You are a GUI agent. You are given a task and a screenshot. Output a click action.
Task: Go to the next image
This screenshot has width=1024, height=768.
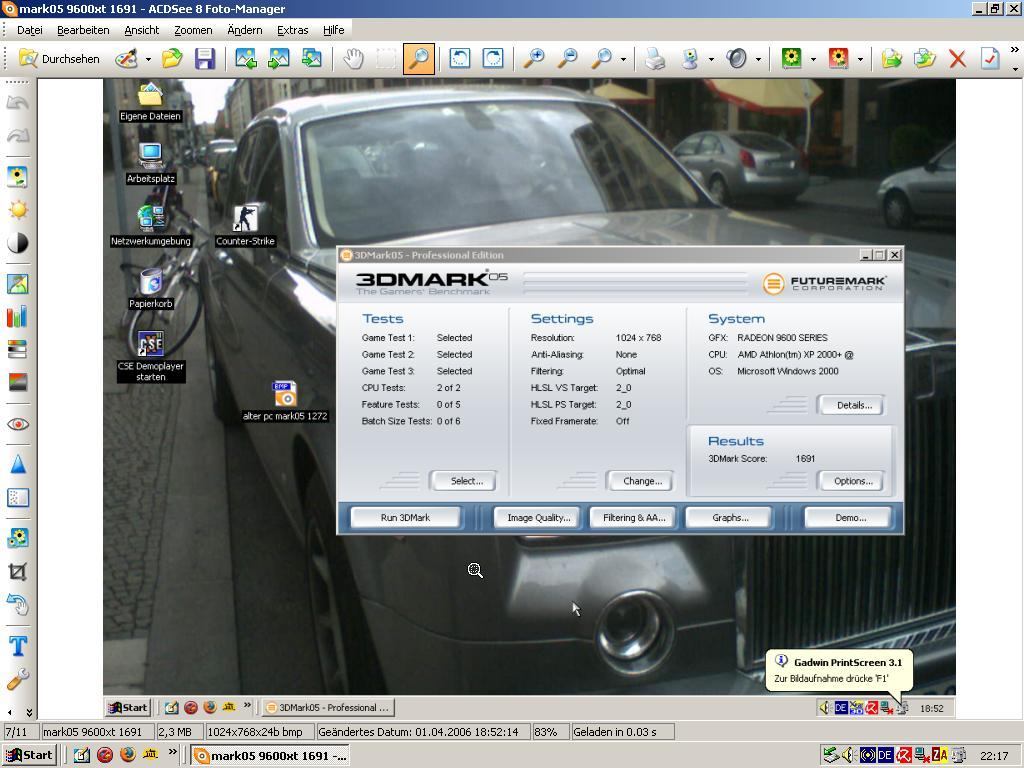tap(278, 59)
